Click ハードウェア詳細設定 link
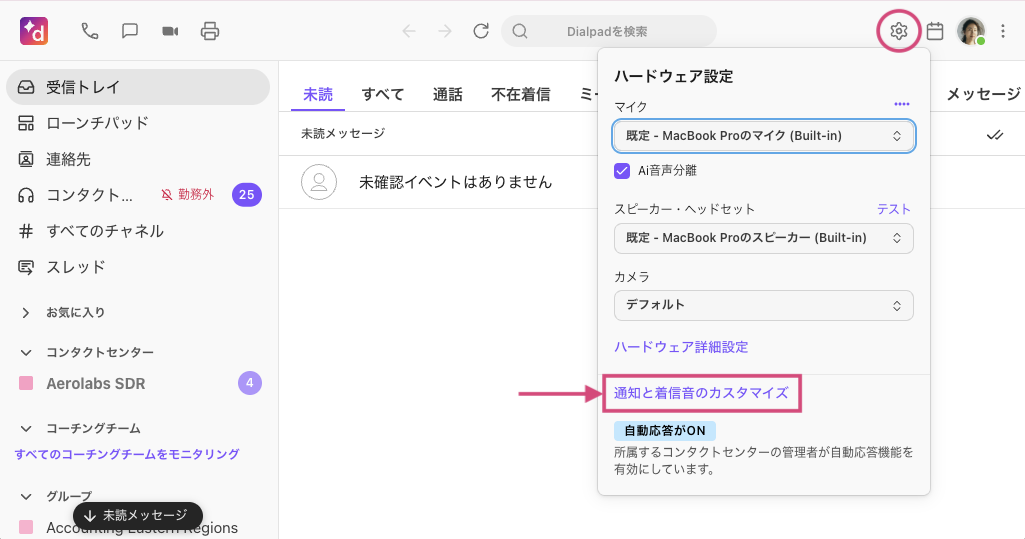 click(680, 347)
